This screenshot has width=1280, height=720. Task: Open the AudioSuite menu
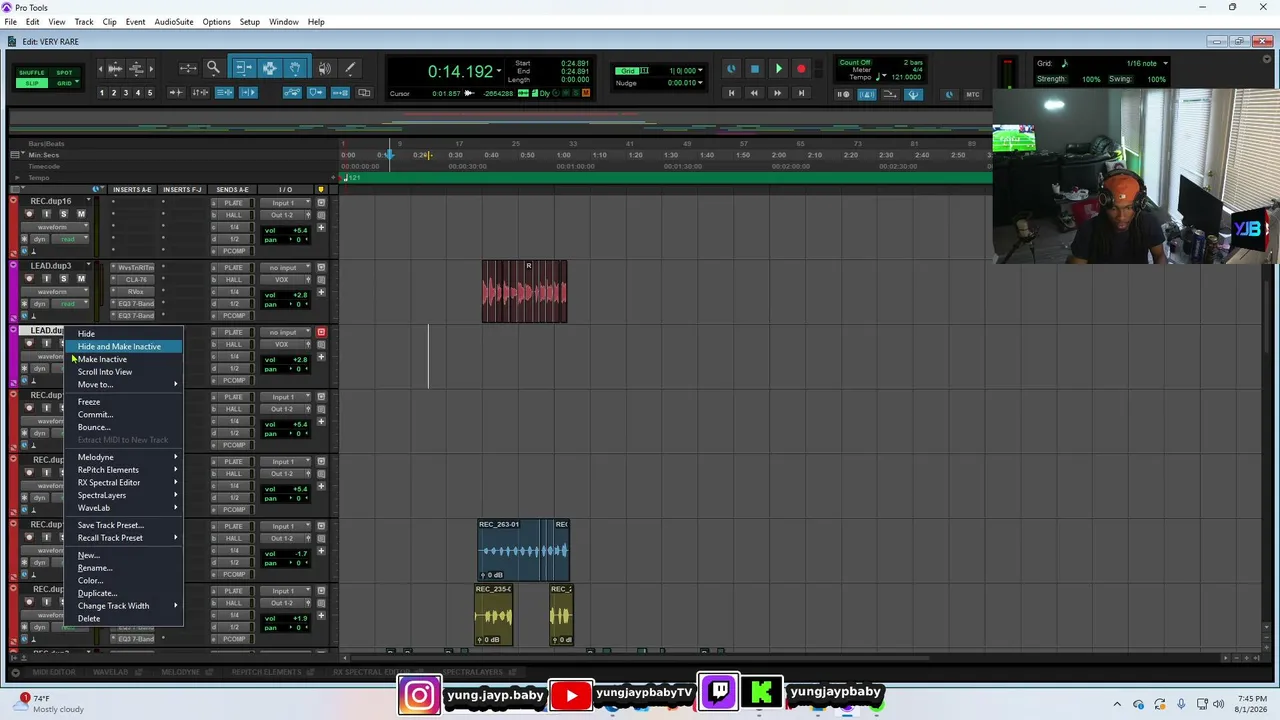173,22
